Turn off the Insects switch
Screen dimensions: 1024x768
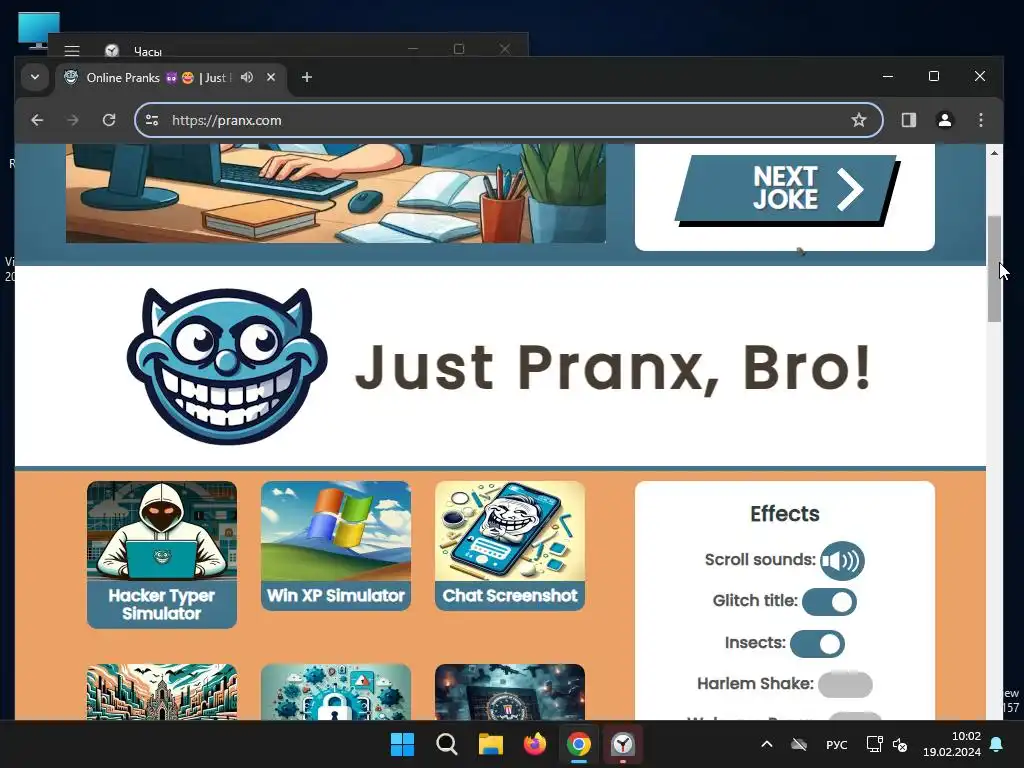pos(817,643)
